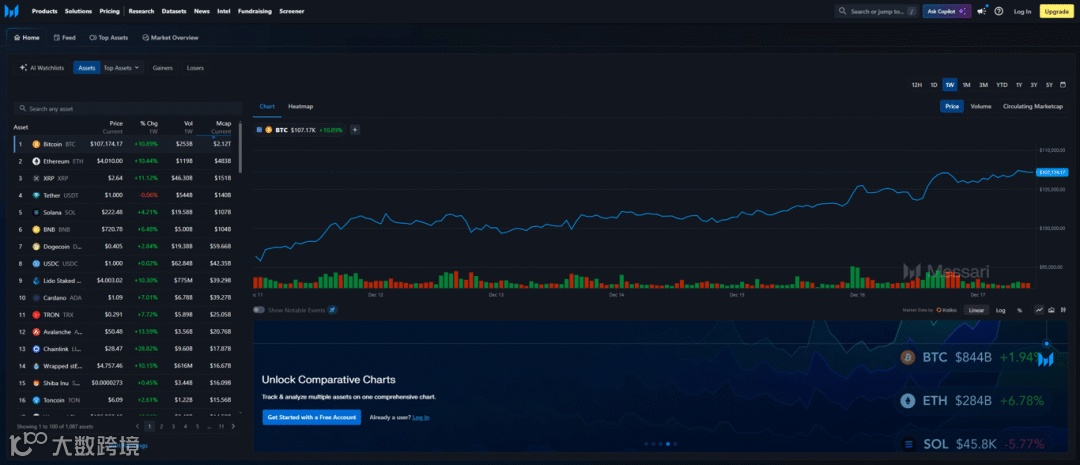Go to the next page with the right arrow
The height and width of the screenshot is (465, 1080).
pos(233,426)
